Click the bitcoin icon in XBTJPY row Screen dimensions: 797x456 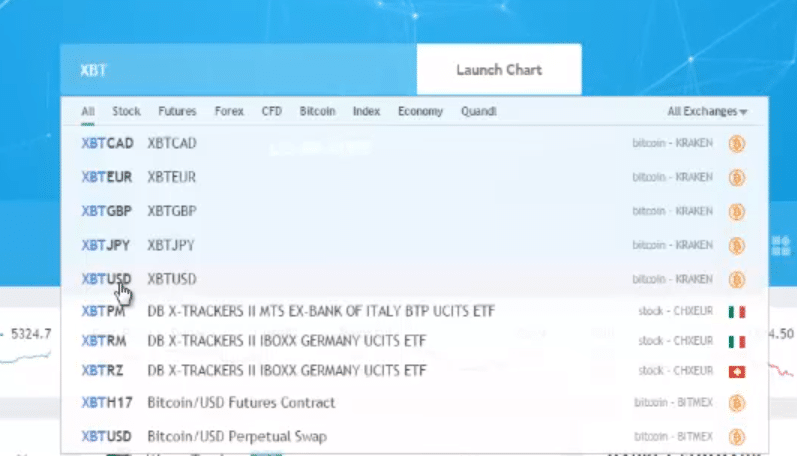click(x=737, y=246)
